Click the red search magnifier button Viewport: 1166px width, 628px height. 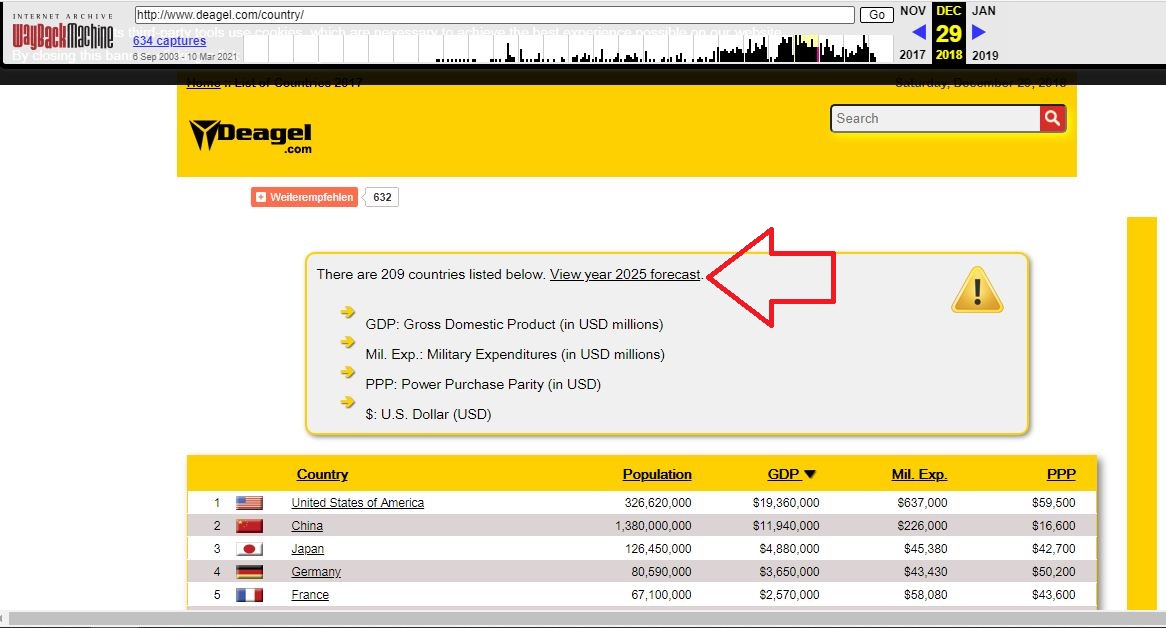[1052, 119]
